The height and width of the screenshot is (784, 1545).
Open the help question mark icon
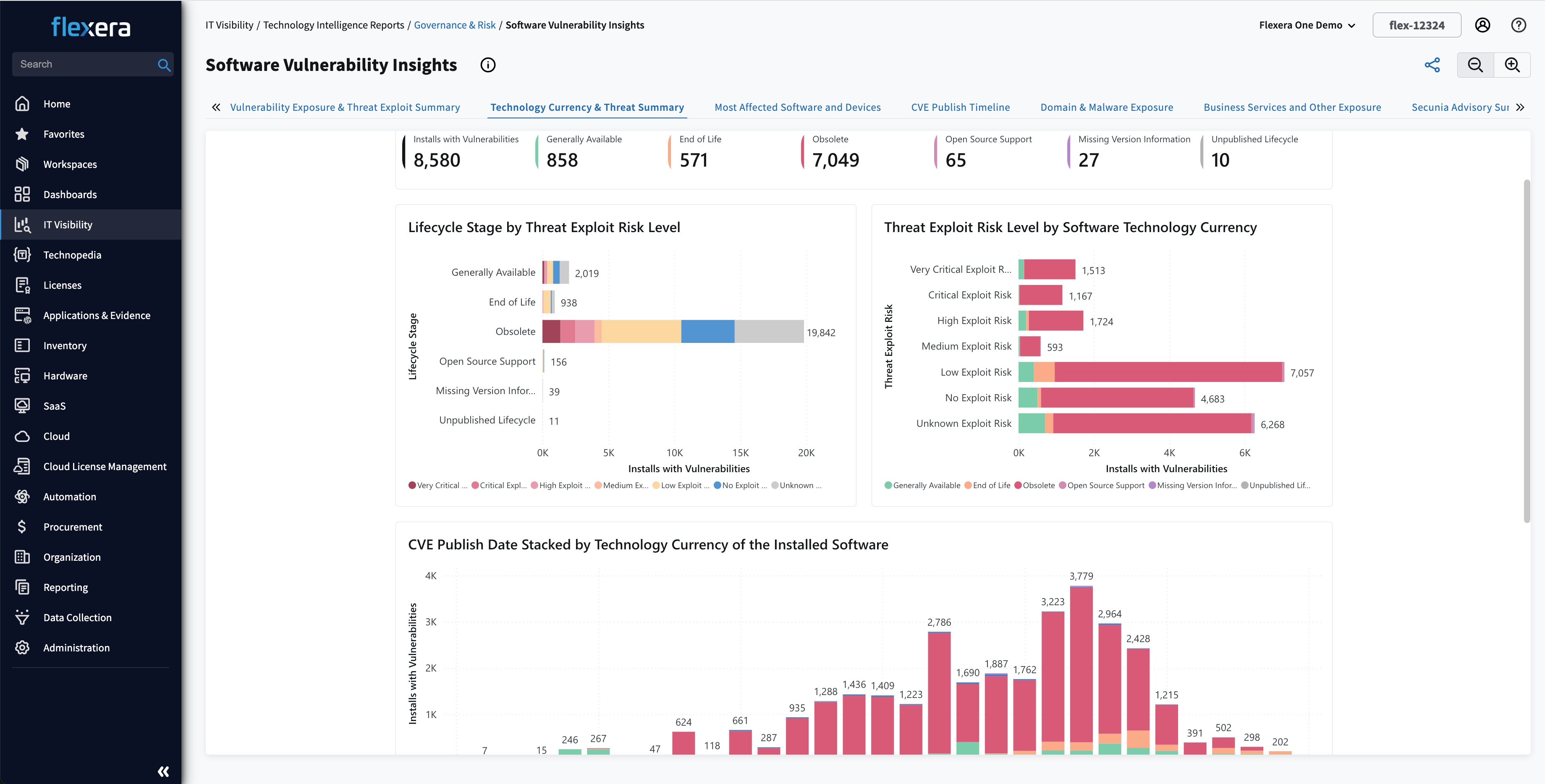tap(1518, 25)
